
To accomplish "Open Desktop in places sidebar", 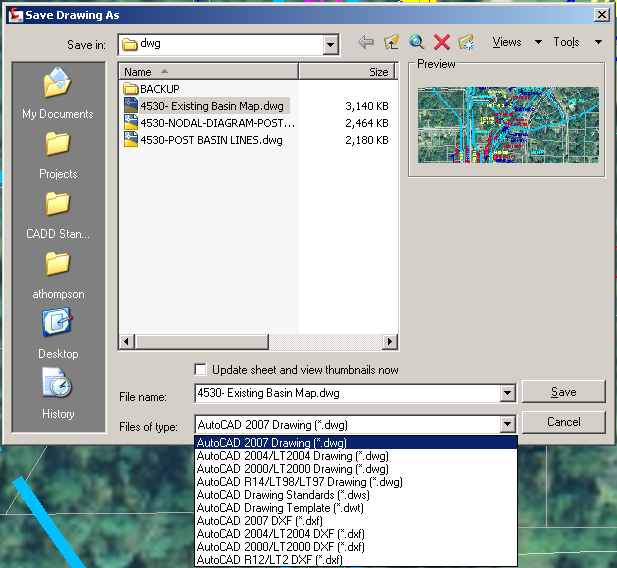I will pos(58,335).
